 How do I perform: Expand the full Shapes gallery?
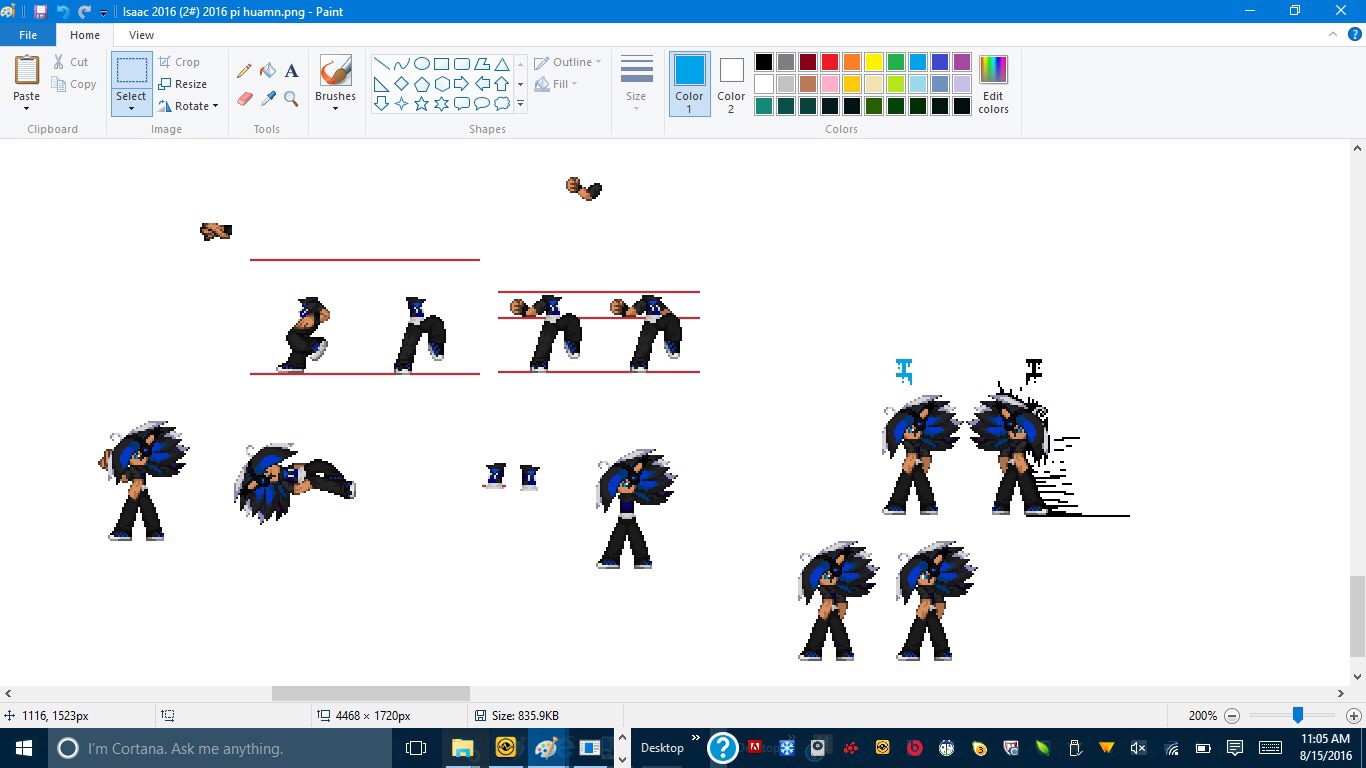pos(520,104)
